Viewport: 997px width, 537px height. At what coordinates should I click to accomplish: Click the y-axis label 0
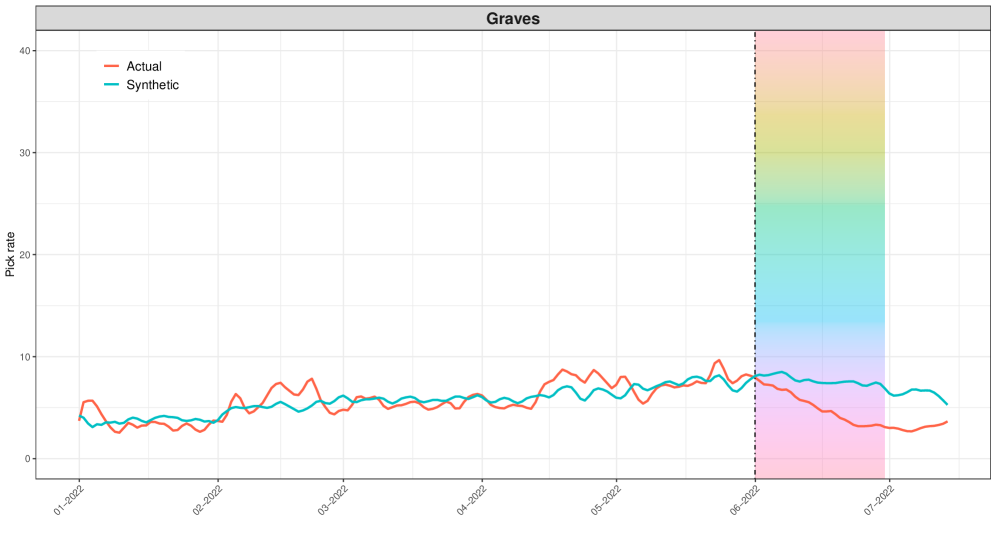tap(28, 459)
